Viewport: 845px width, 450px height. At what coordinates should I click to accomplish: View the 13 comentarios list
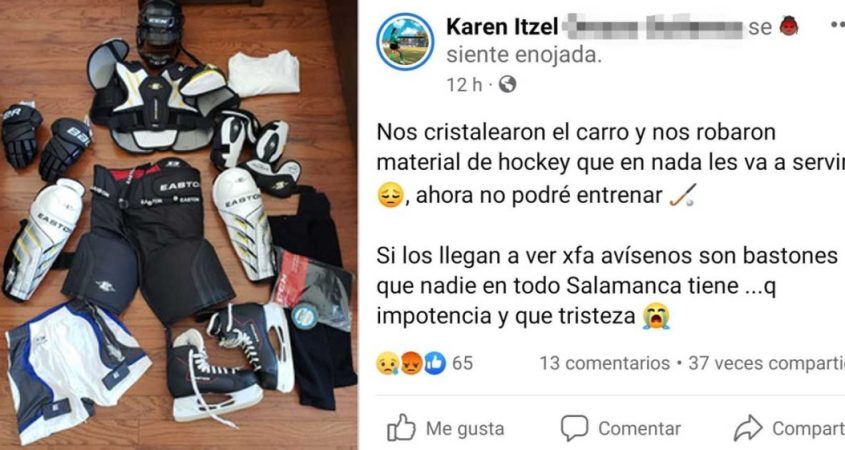click(605, 363)
